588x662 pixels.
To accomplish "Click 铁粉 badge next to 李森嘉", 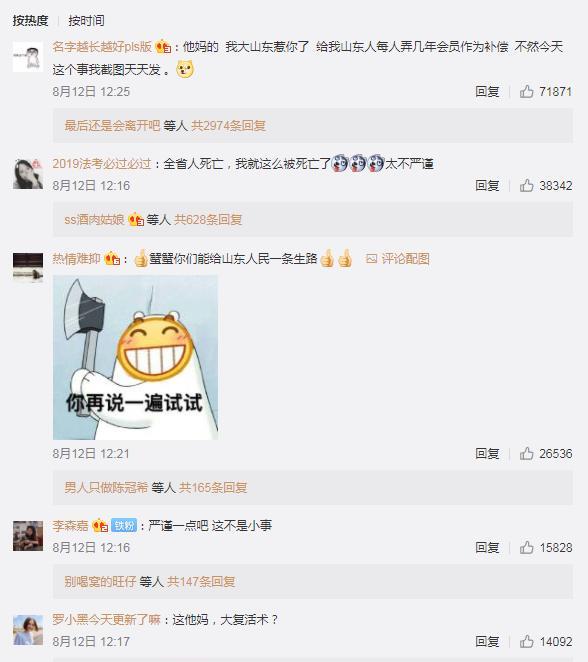I will 124,526.
